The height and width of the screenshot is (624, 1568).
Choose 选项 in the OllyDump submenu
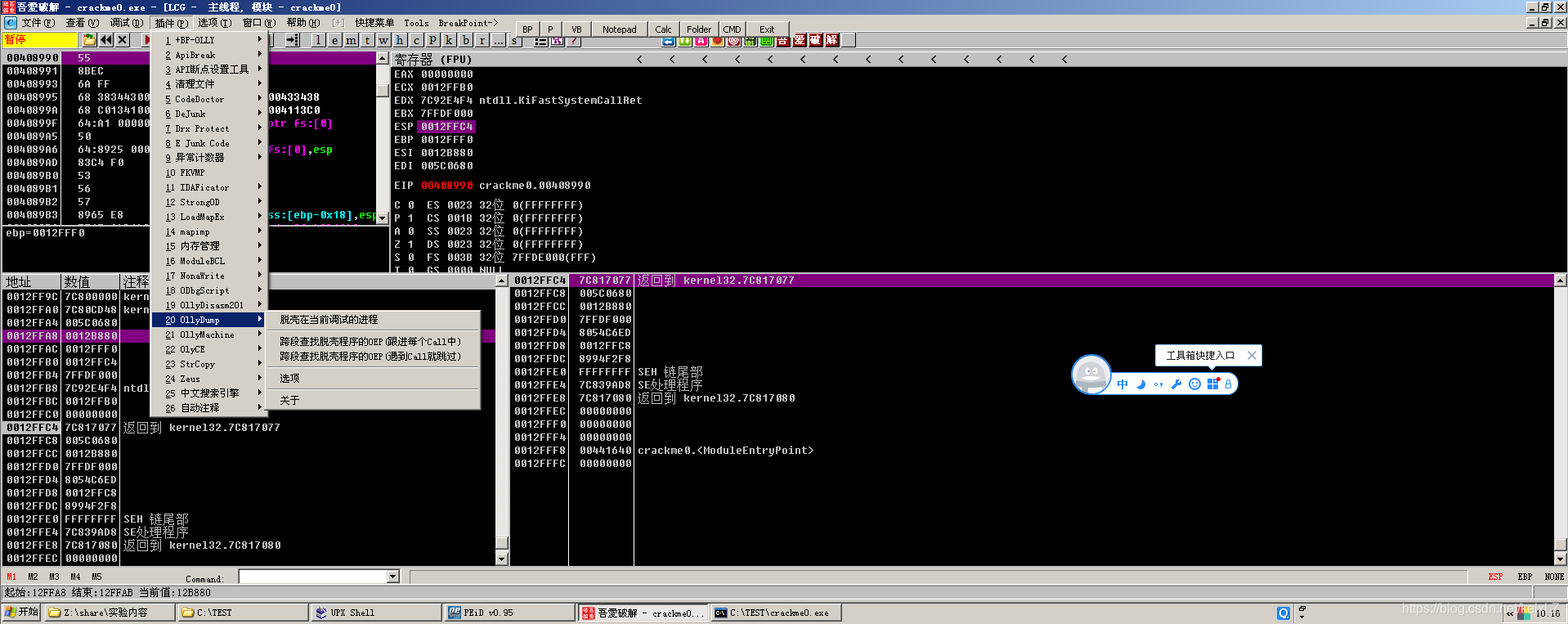pyautogui.click(x=373, y=379)
